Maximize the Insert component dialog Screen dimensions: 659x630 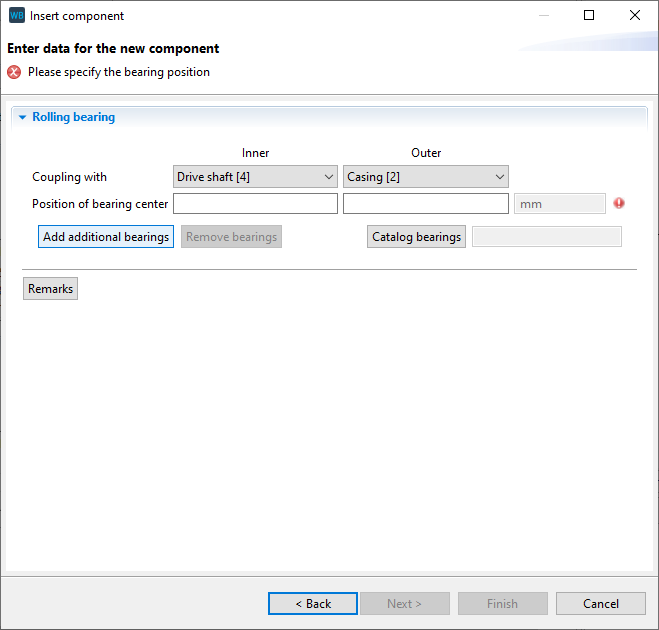tap(589, 16)
